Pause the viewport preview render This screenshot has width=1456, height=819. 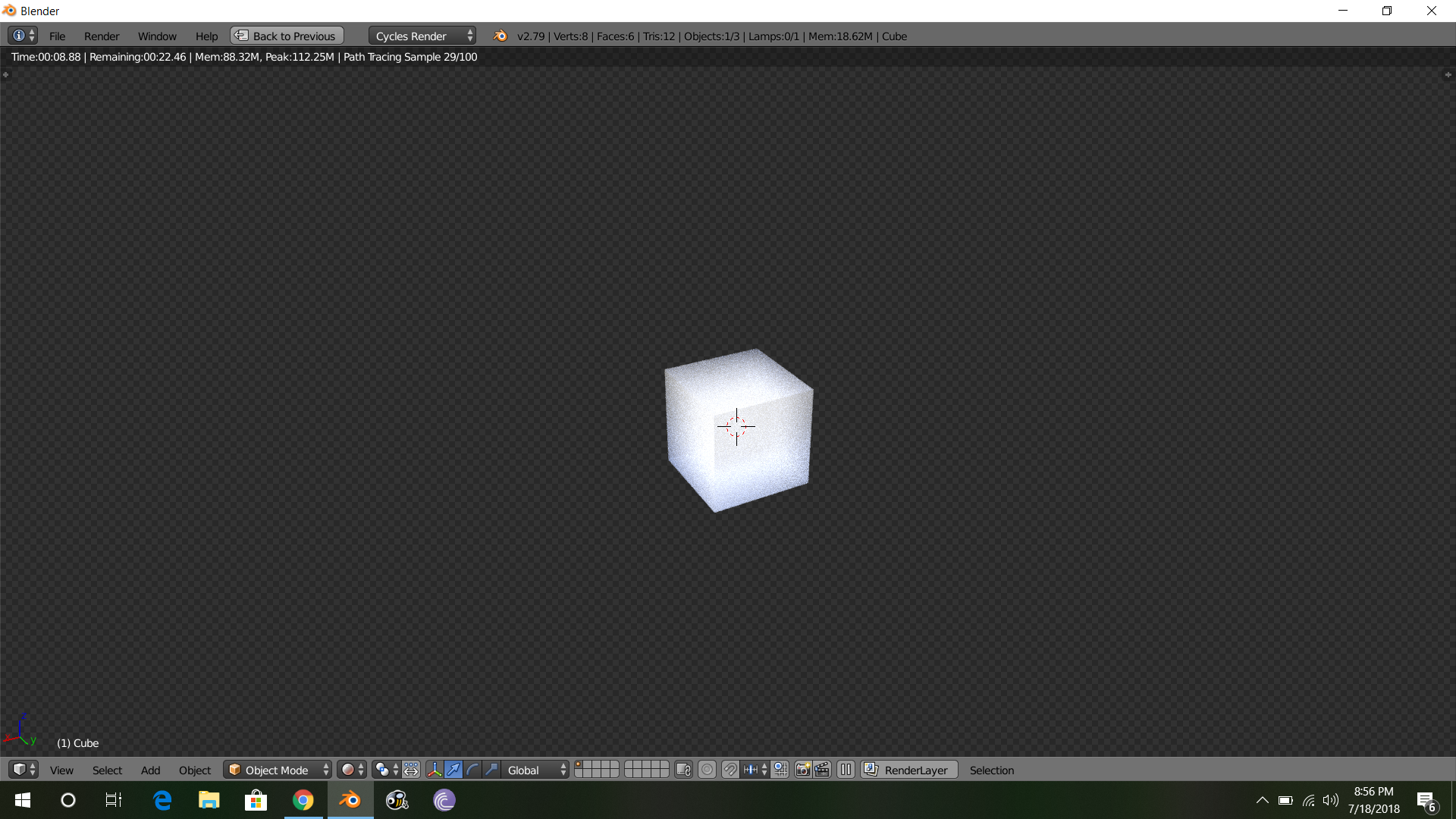pyautogui.click(x=846, y=770)
